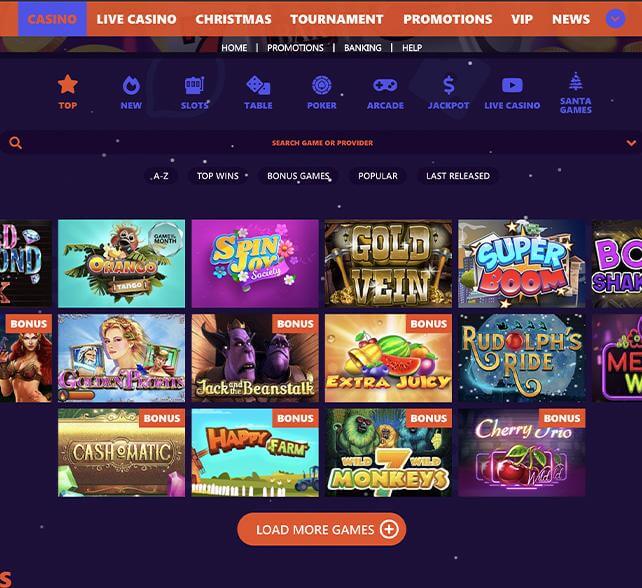The height and width of the screenshot is (588, 642).
Task: Open the New games flame icon
Action: 131,85
